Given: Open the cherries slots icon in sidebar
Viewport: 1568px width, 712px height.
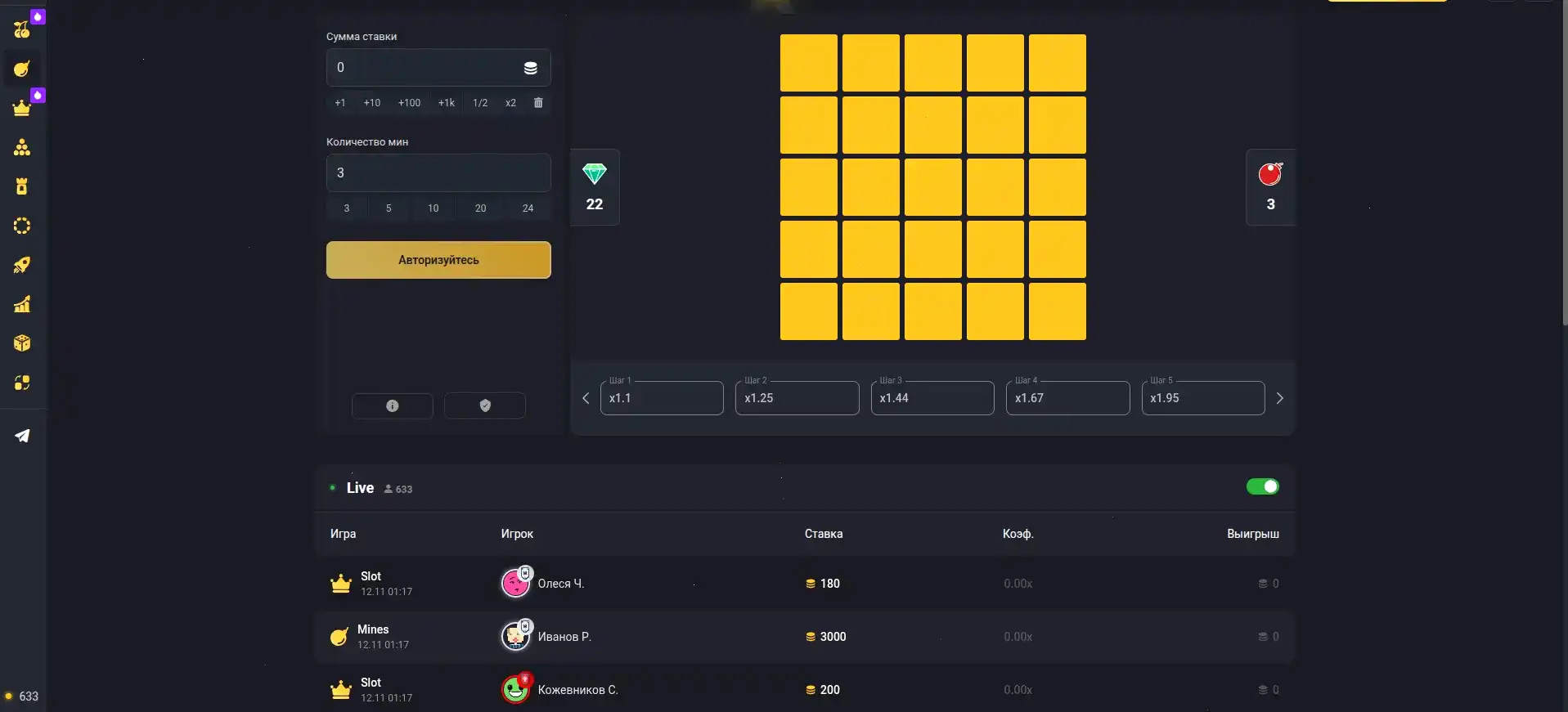Looking at the screenshot, I should pos(22,29).
